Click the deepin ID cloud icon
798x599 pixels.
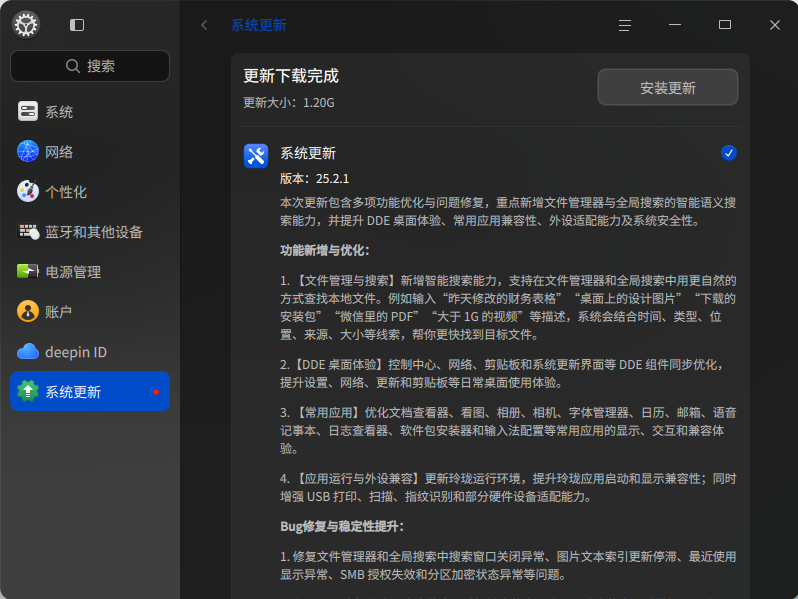coord(28,351)
